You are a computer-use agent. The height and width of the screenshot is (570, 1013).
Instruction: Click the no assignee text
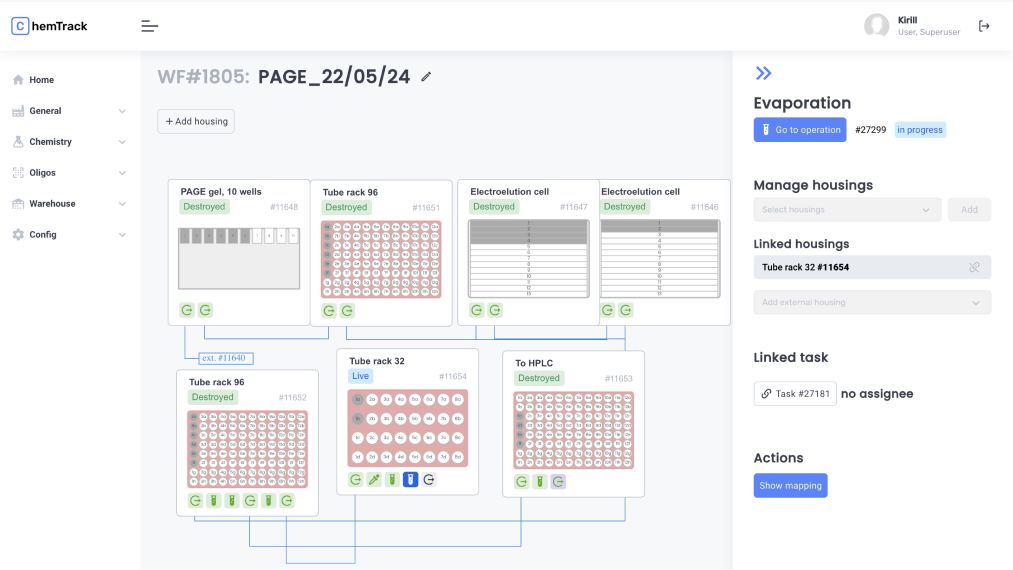tap(877, 394)
